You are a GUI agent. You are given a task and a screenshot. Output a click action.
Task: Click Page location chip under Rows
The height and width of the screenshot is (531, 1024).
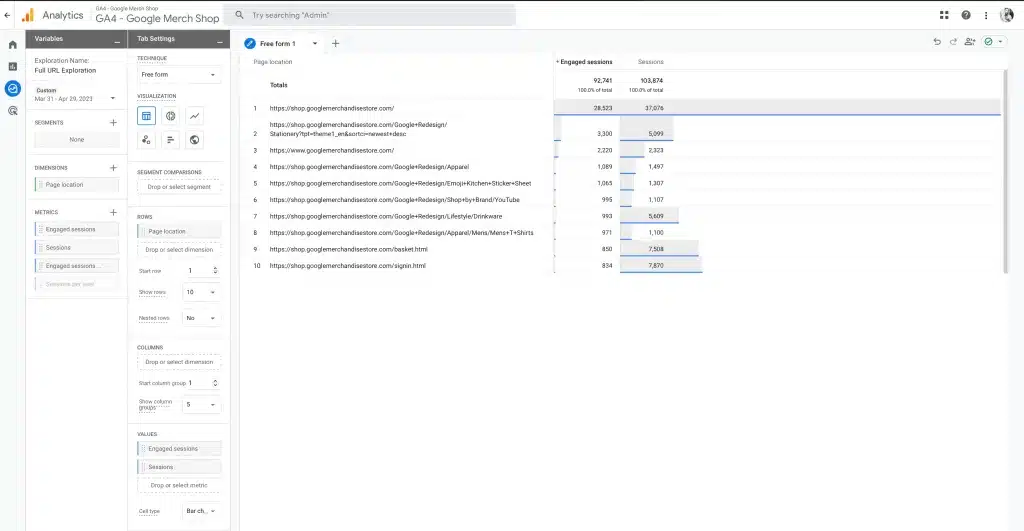tap(179, 231)
